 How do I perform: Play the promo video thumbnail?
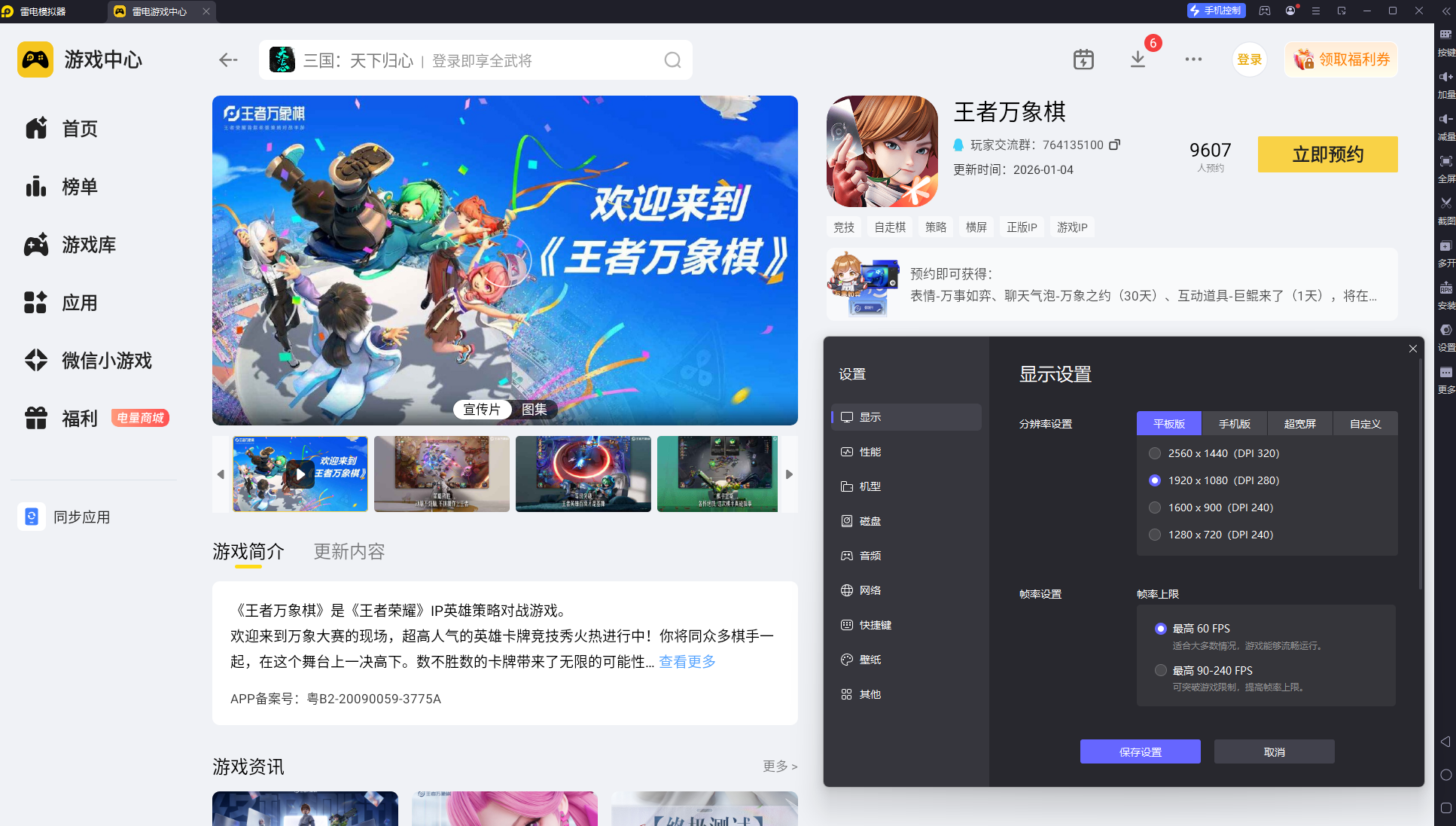click(300, 474)
